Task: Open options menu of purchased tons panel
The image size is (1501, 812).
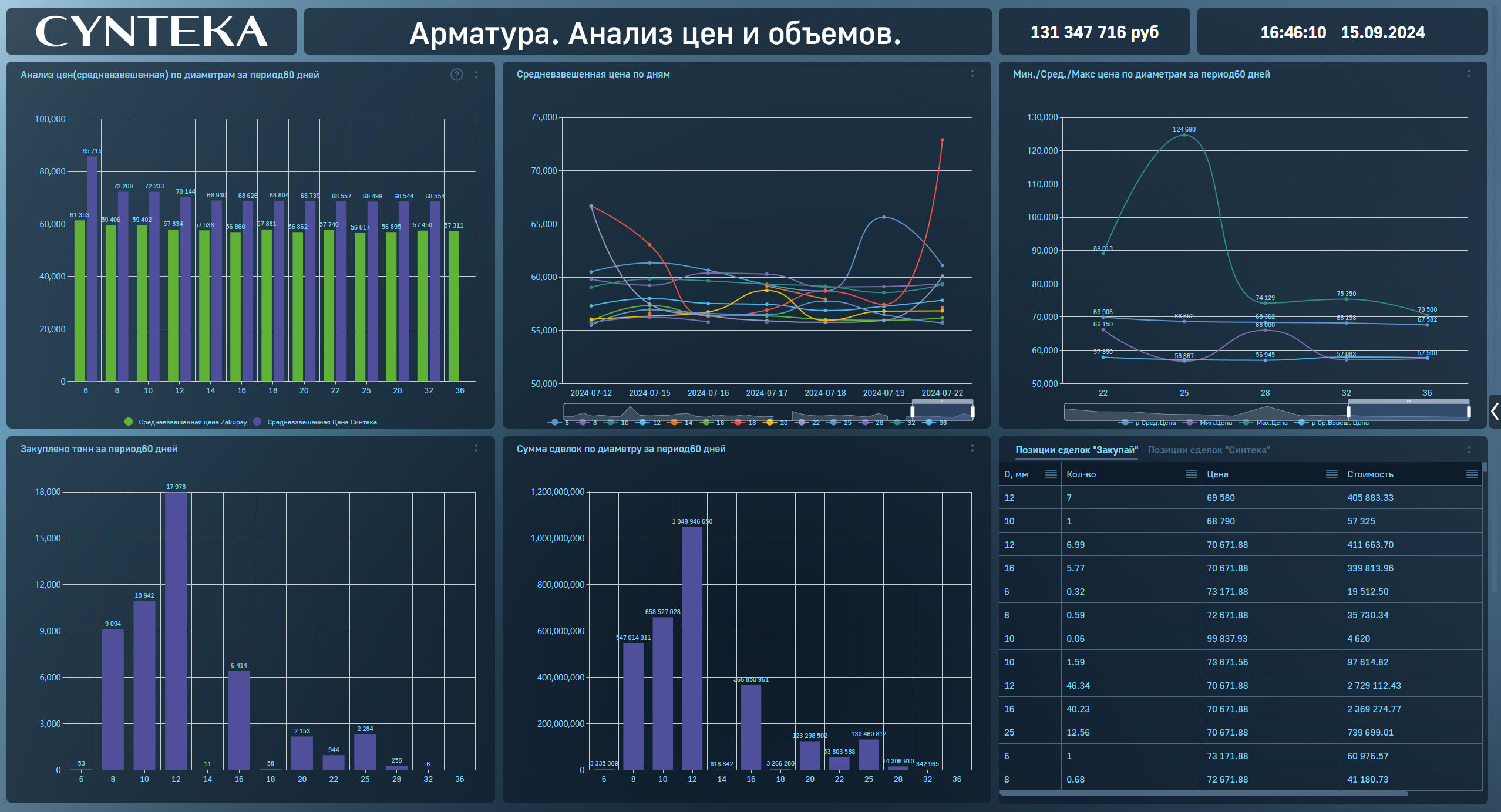Action: click(476, 449)
